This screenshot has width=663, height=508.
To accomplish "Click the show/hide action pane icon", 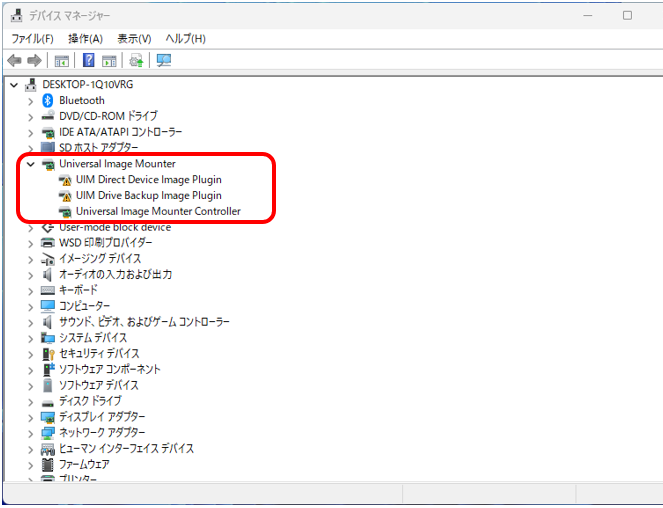I will pos(109,61).
